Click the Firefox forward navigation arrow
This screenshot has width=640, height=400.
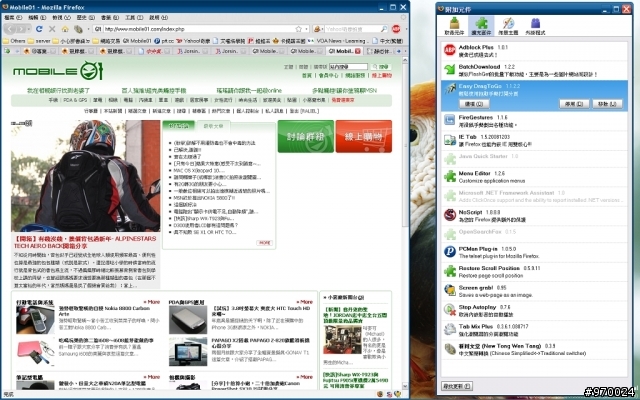pos(21,29)
